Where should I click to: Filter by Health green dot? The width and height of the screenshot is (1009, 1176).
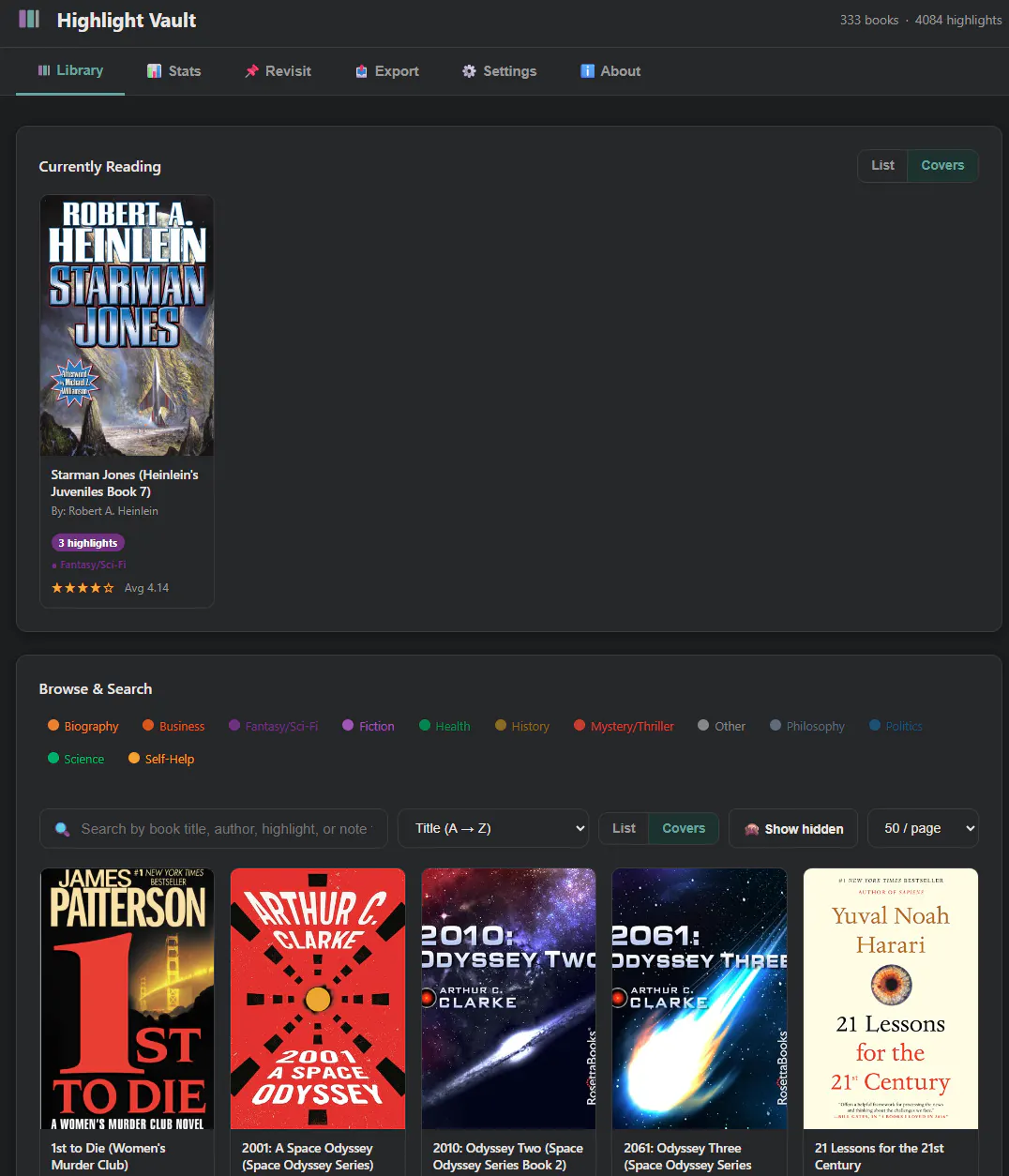425,725
